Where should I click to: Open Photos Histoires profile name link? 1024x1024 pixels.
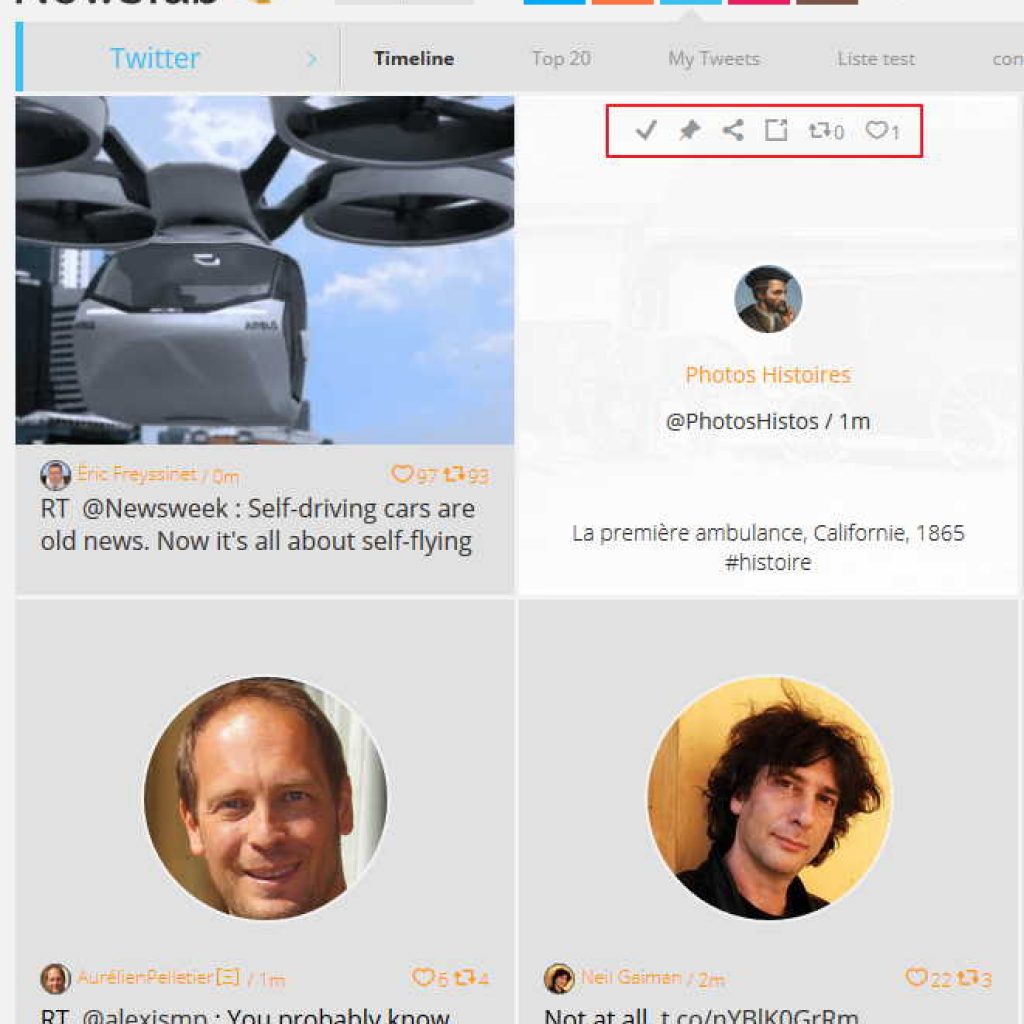(768, 375)
